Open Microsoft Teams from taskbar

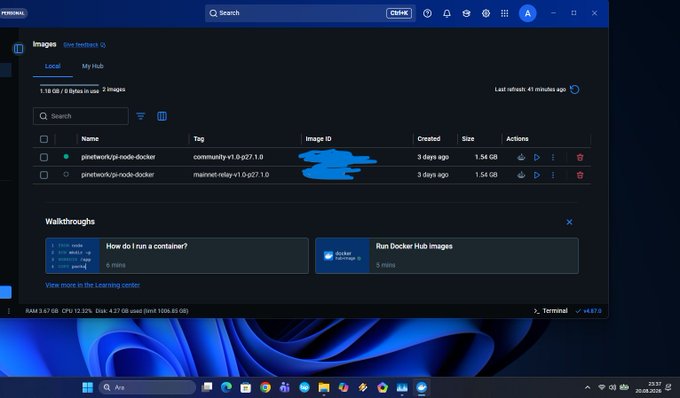(x=284, y=387)
